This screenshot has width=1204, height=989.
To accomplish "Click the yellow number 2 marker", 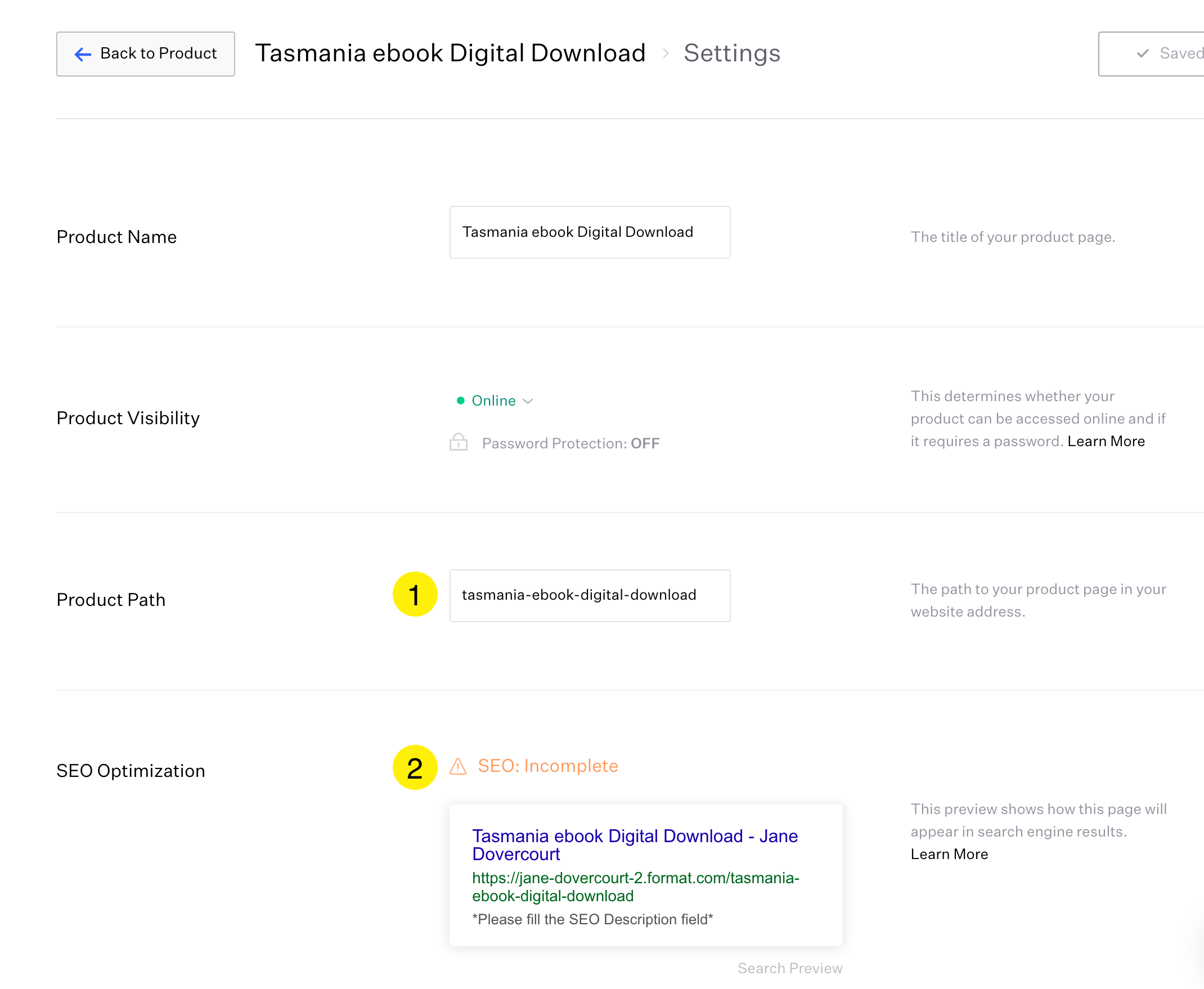I will 415,767.
